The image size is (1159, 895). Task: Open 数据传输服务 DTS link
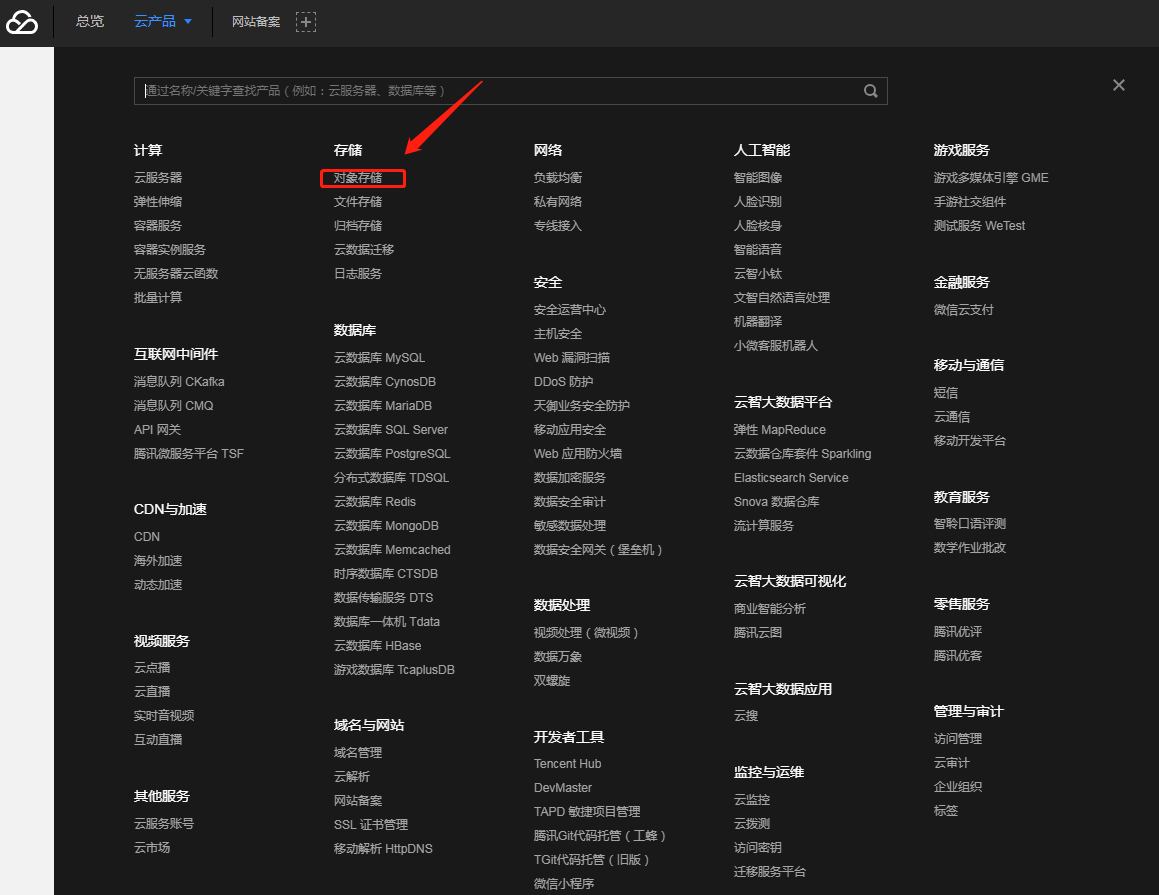point(384,598)
